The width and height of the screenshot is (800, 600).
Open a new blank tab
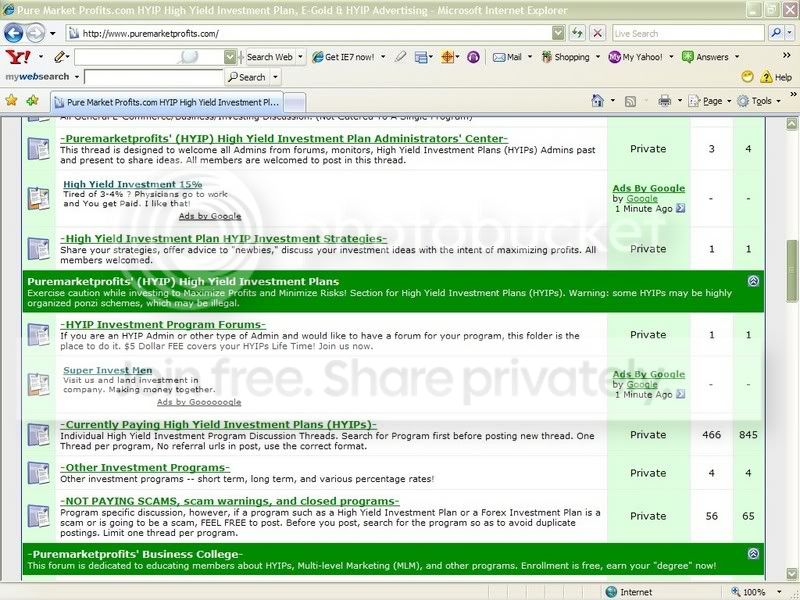click(x=294, y=103)
